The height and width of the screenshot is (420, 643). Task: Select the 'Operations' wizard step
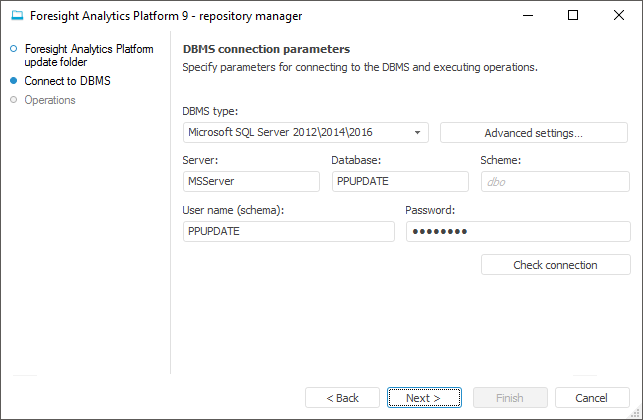pyautogui.click(x=50, y=100)
